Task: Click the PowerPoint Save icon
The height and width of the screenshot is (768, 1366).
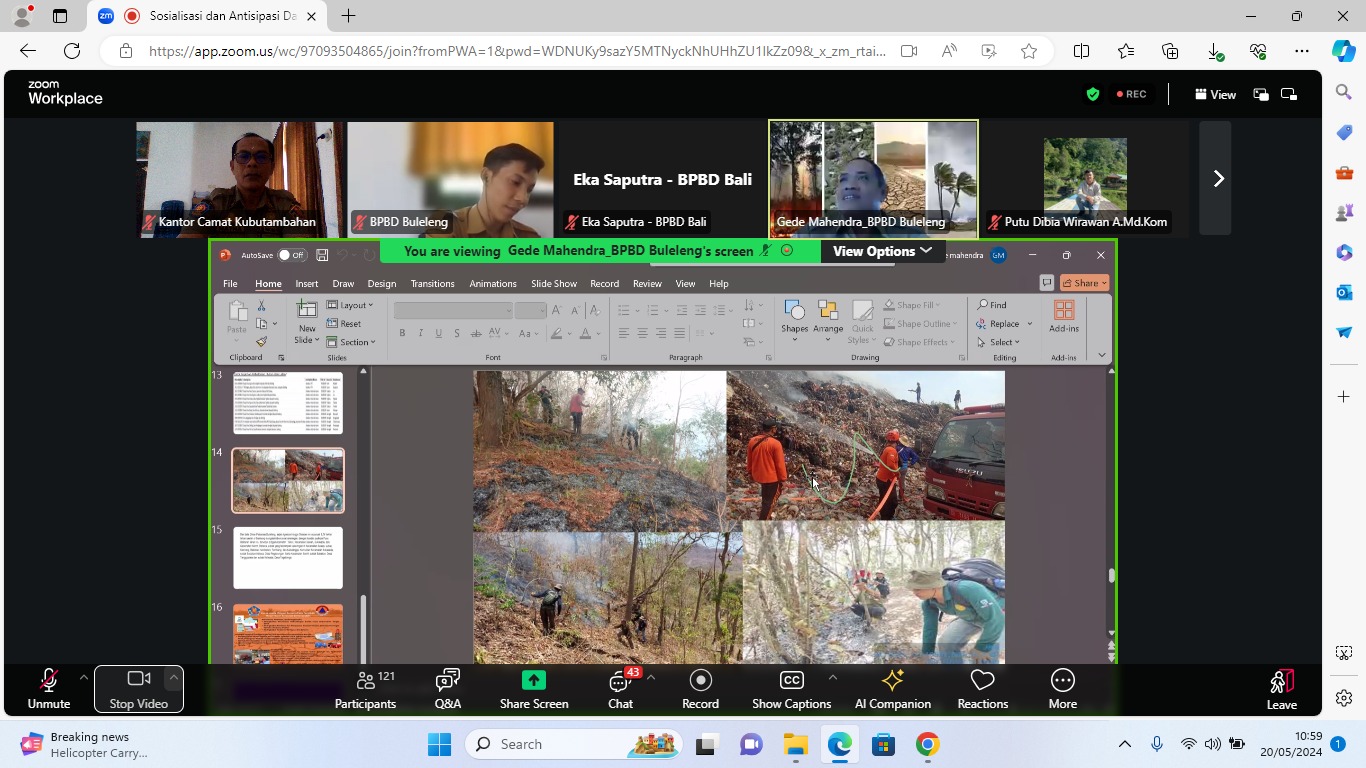Action: click(322, 255)
